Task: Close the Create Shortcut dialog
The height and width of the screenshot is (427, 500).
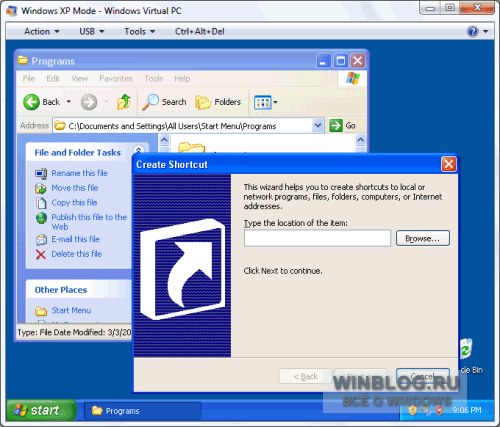Action: (x=449, y=164)
